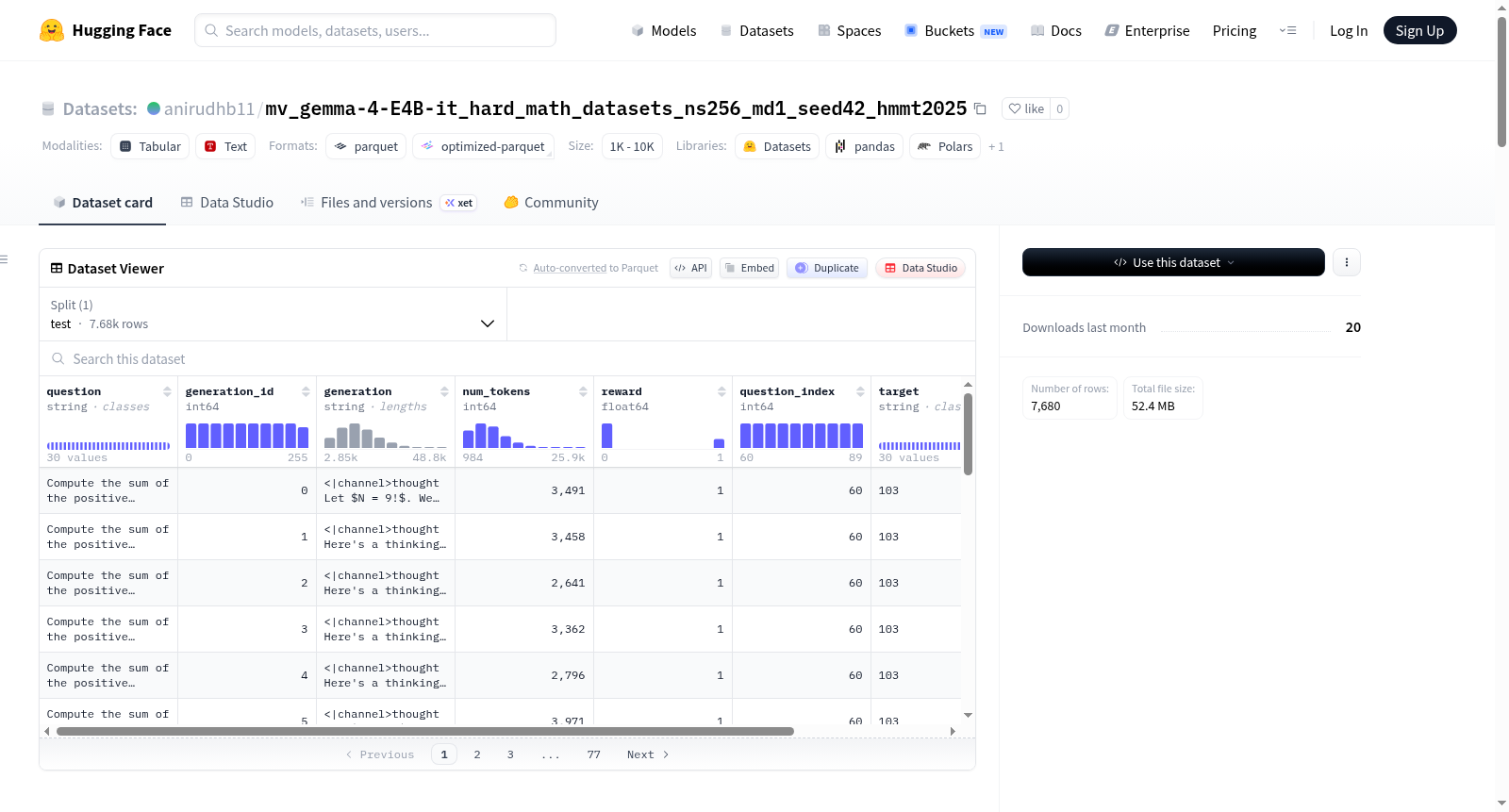
Task: Open Buckets in the top navigation
Action: tap(955, 31)
